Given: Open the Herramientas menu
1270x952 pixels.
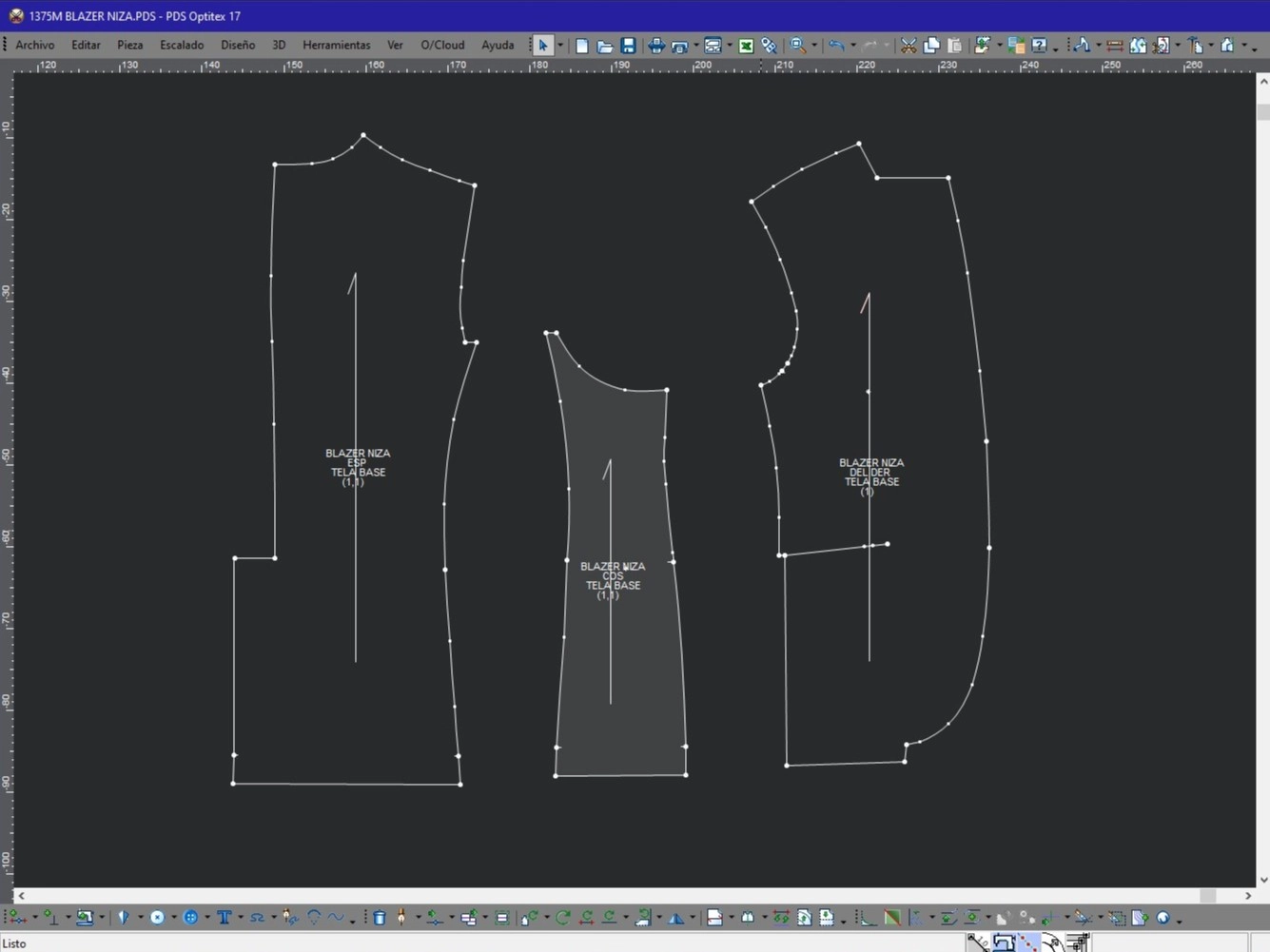Looking at the screenshot, I should (x=336, y=45).
